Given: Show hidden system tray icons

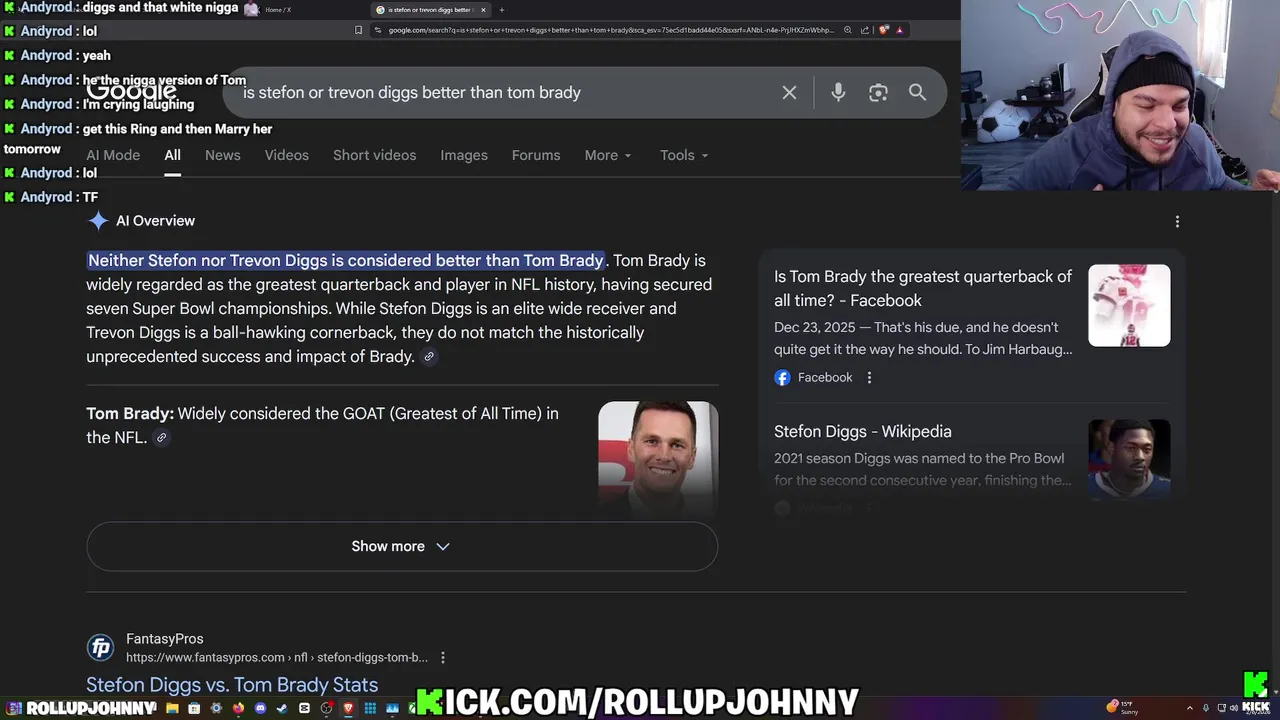Looking at the screenshot, I should [1190, 708].
